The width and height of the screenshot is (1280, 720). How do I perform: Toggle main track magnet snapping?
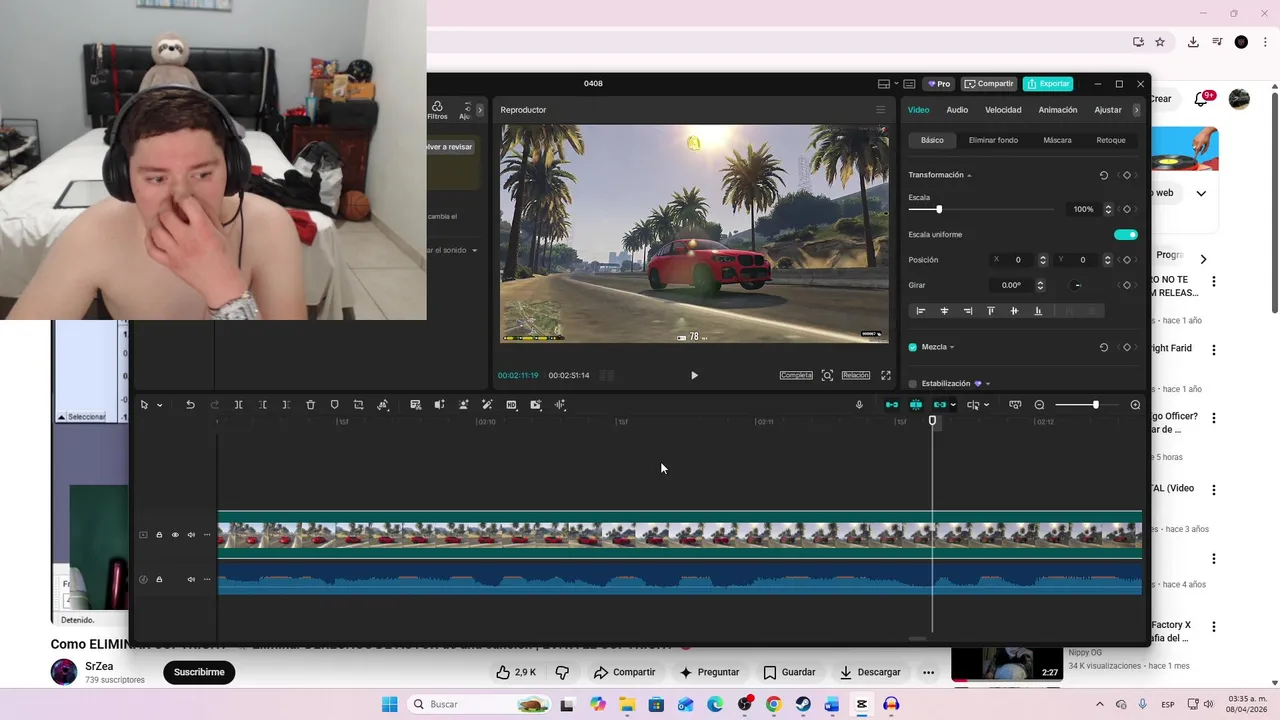892,405
